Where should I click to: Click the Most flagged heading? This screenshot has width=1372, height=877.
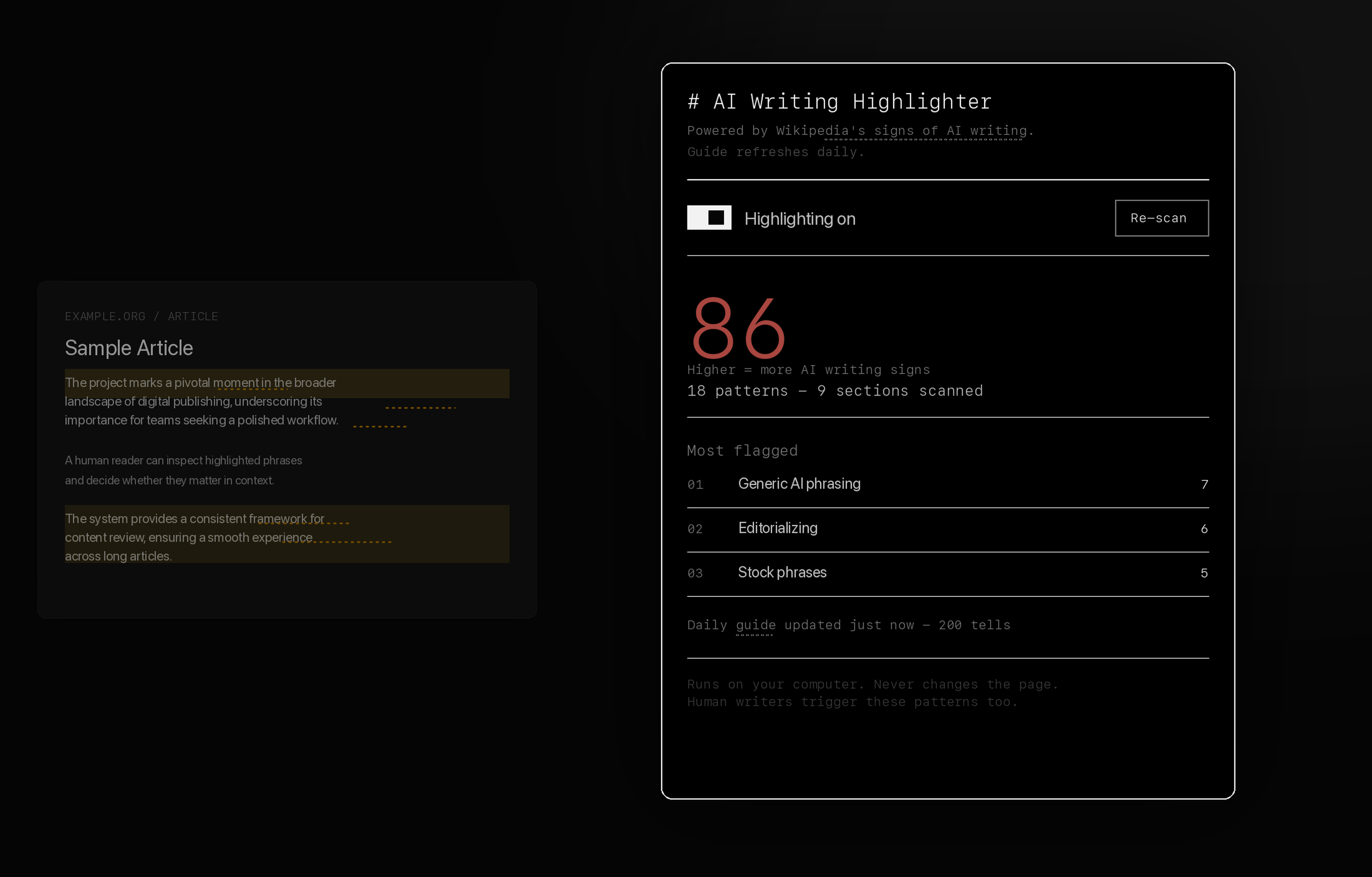(x=742, y=450)
